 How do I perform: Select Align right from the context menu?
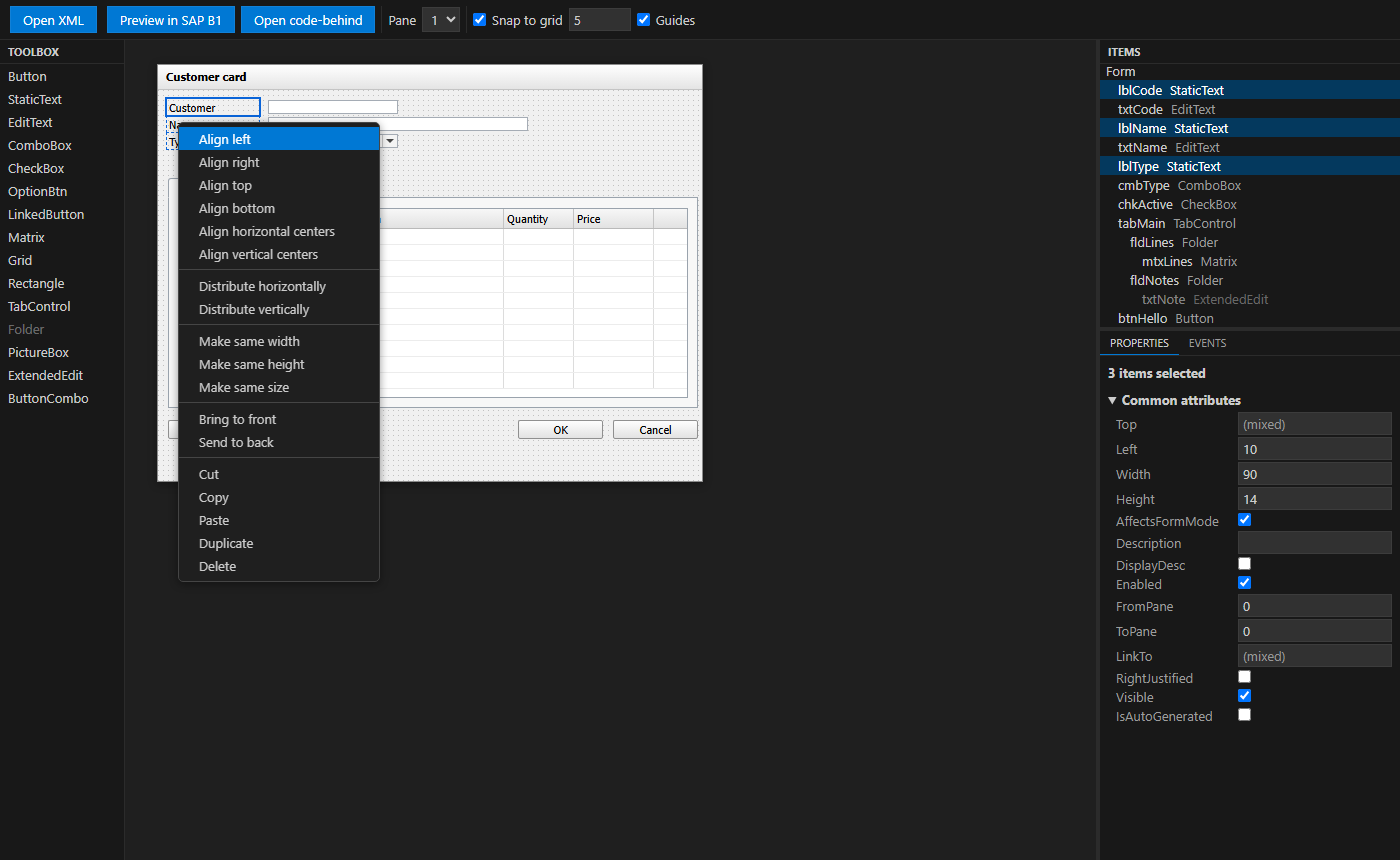[x=279, y=163]
